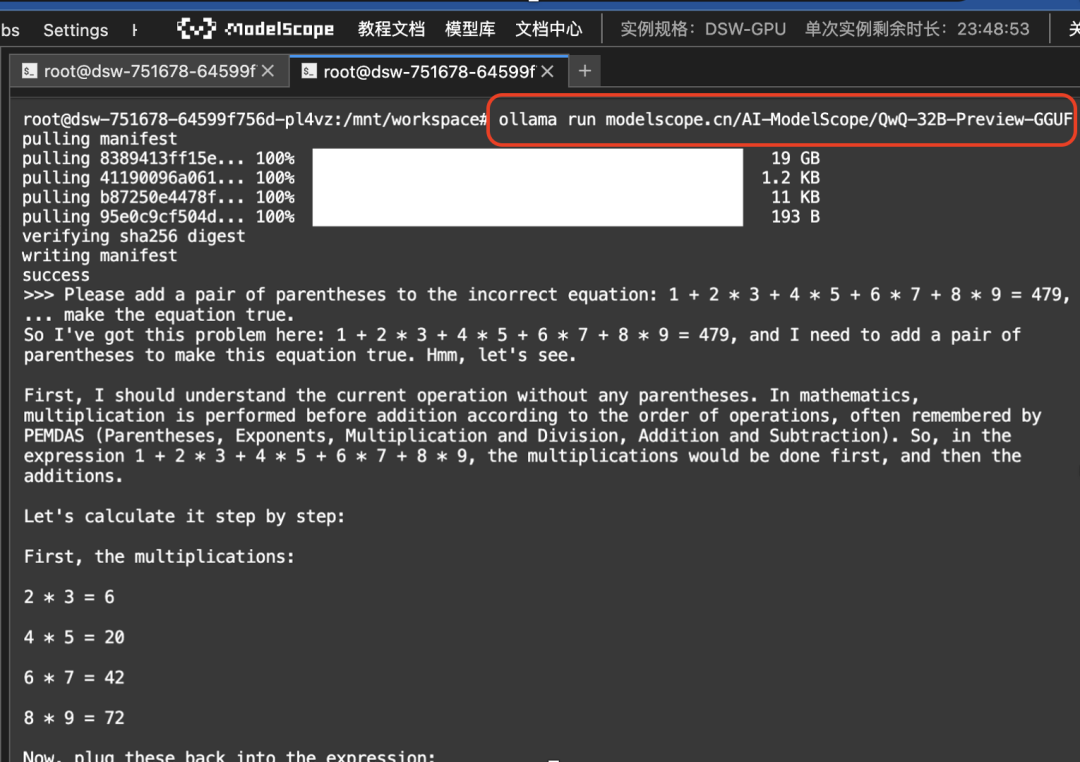Open 模型库 model library link
Viewport: 1080px width, 762px height.
470,29
